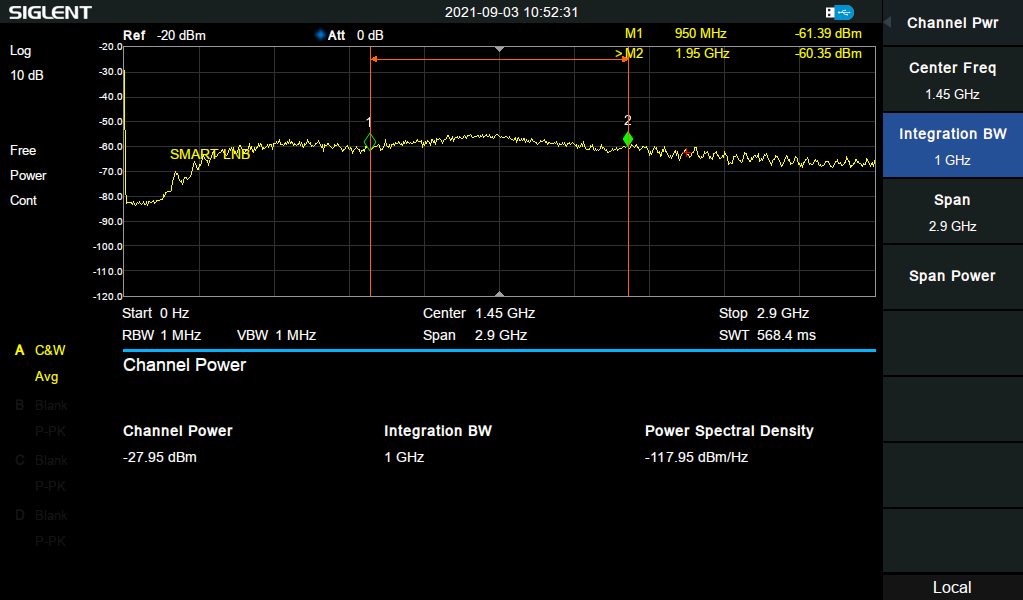Image resolution: width=1023 pixels, height=600 pixels.
Task: Click the RBW 1 MHz readout
Action: [x=161, y=335]
